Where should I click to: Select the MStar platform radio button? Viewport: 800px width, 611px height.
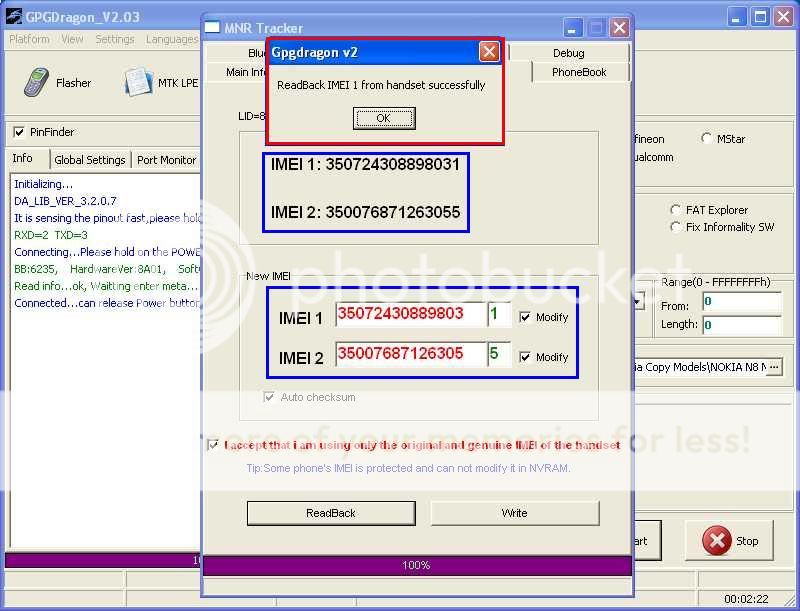click(x=706, y=138)
